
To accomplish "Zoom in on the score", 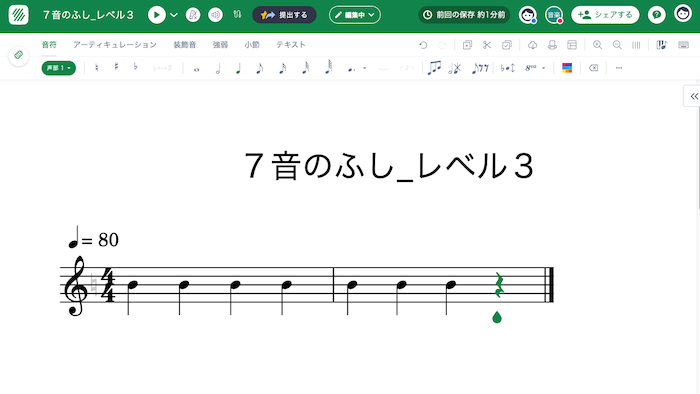I will (x=597, y=45).
